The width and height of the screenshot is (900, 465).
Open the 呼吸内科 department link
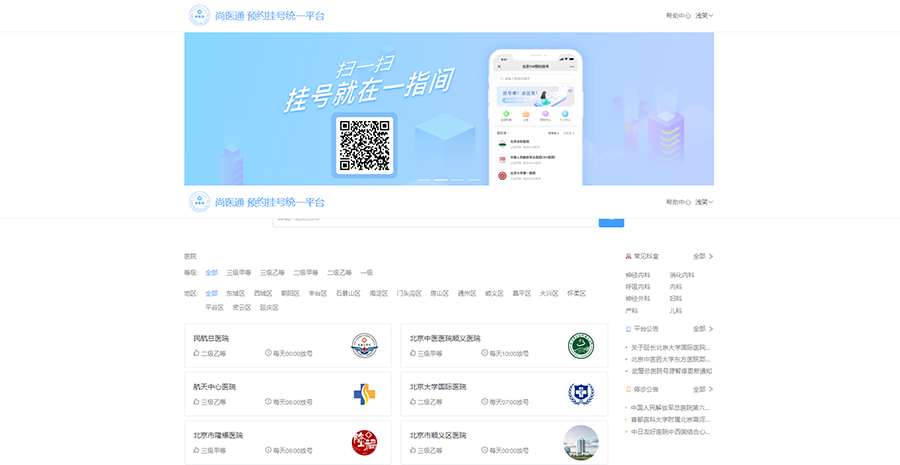point(638,286)
